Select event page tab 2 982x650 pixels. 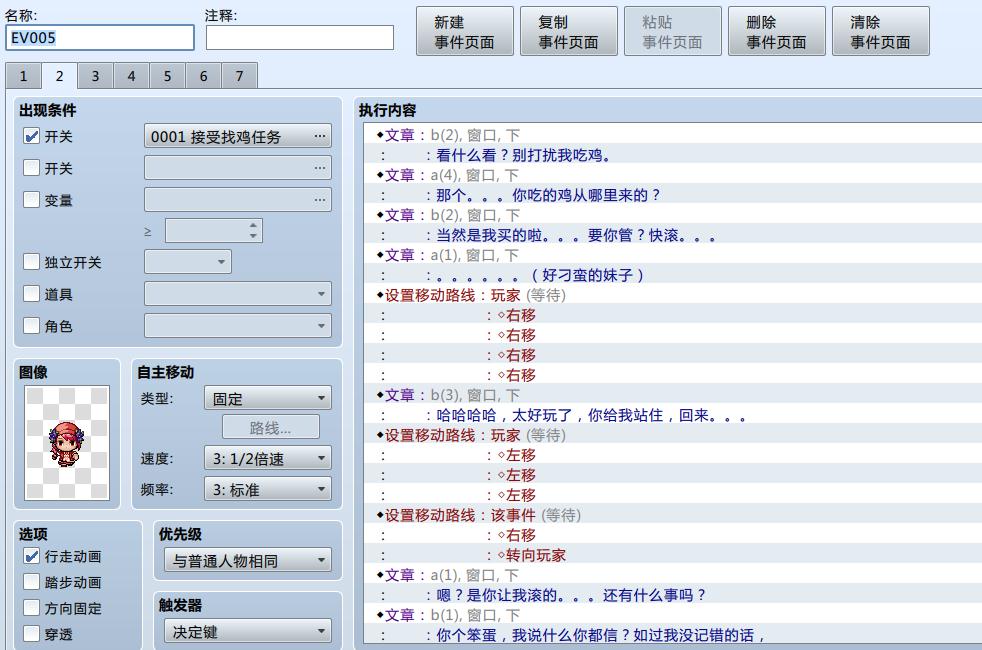point(59,76)
